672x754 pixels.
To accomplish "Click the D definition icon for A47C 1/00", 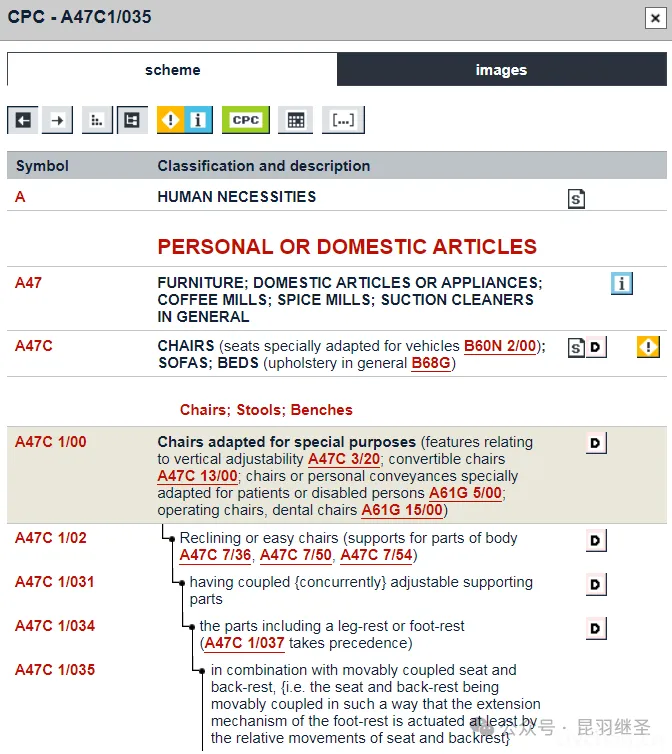I will 596,443.
